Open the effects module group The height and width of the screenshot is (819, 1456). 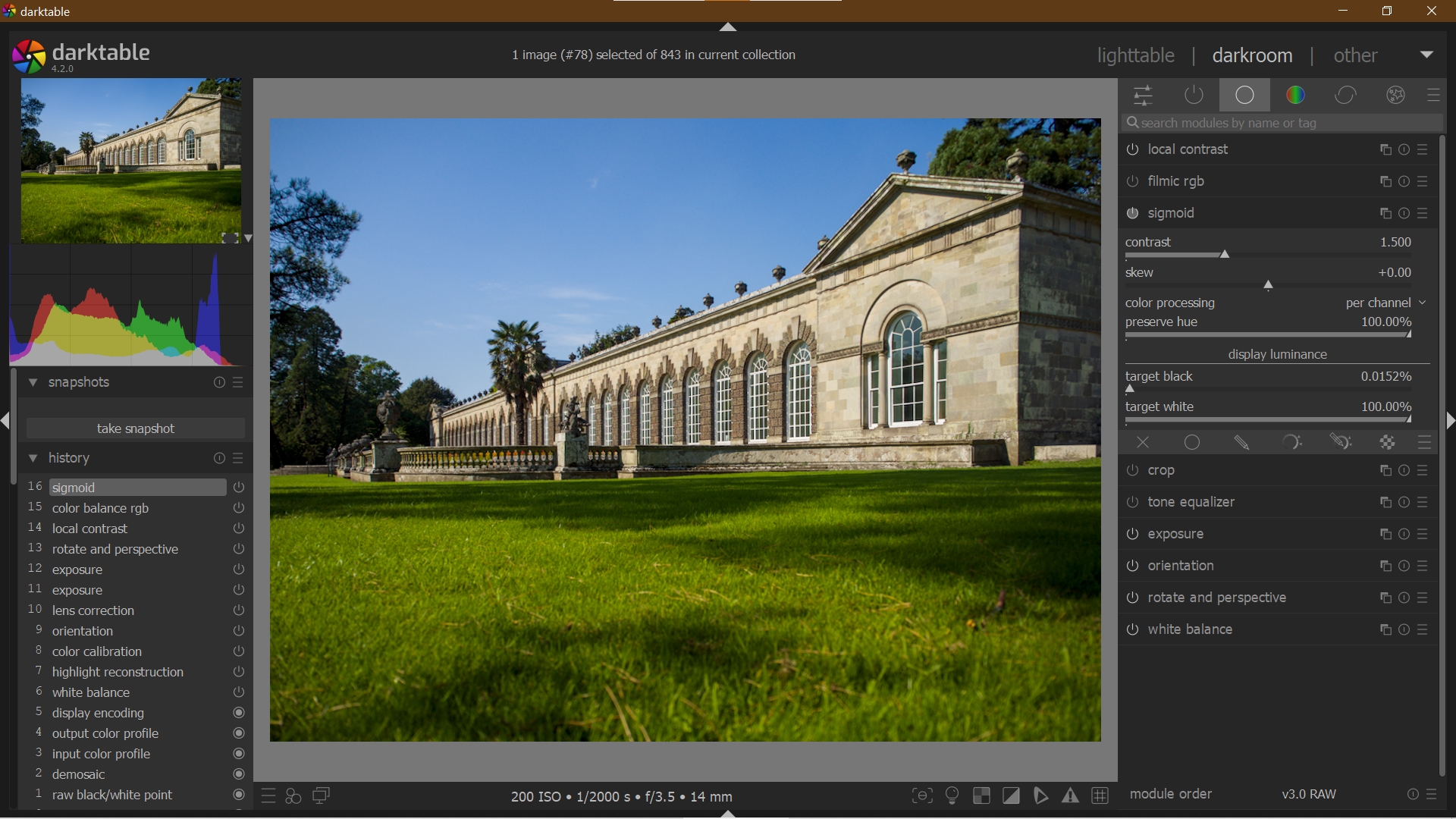tap(1395, 95)
